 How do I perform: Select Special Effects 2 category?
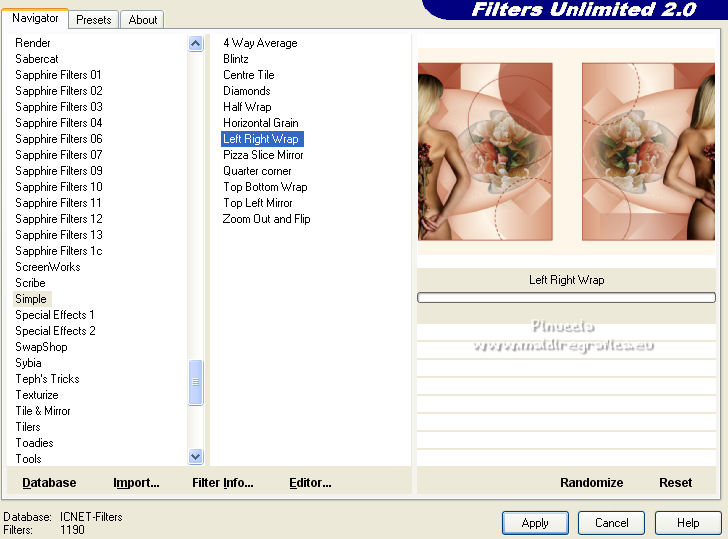(x=55, y=331)
